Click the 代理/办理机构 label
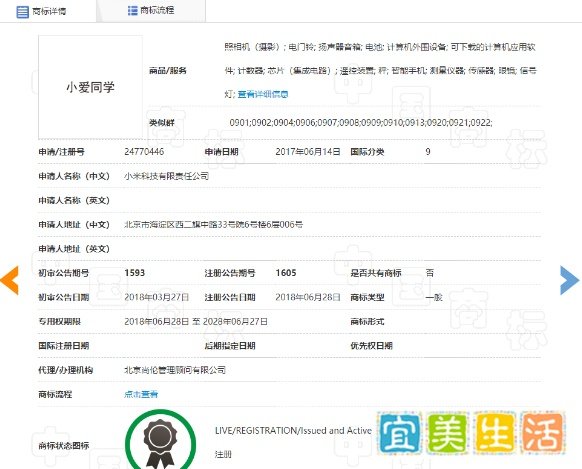582x469 pixels. [65, 370]
